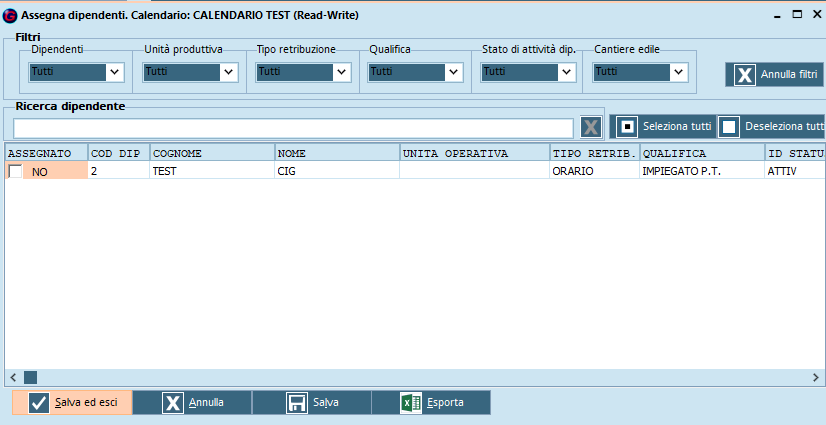
Task: Click the horizontal scrollbar right arrow
Action: point(816,377)
